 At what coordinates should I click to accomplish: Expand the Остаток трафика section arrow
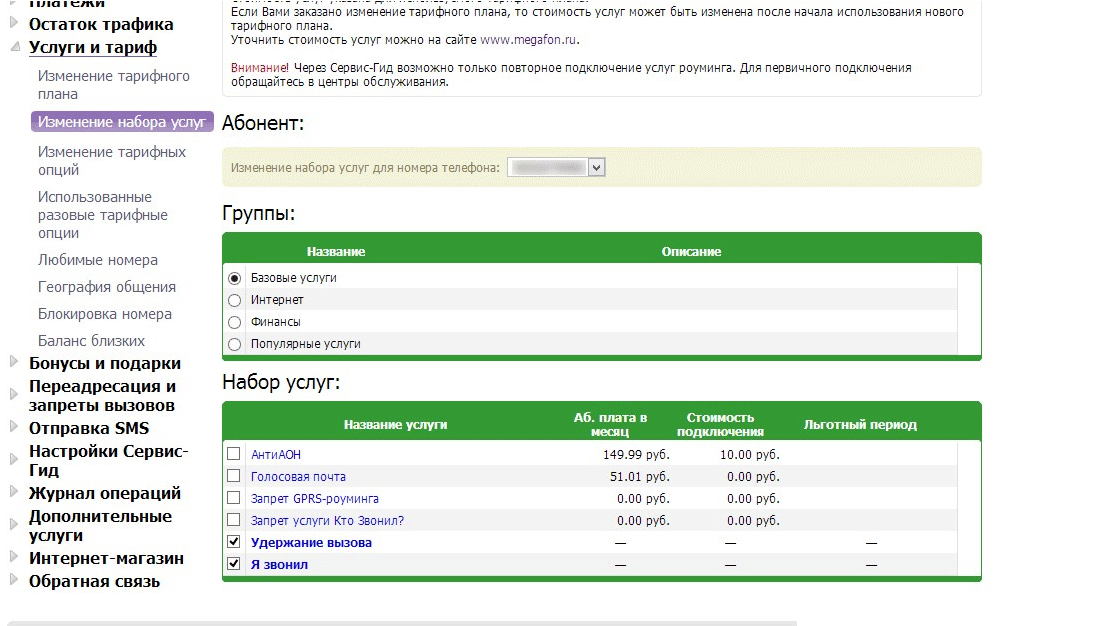click(x=14, y=23)
